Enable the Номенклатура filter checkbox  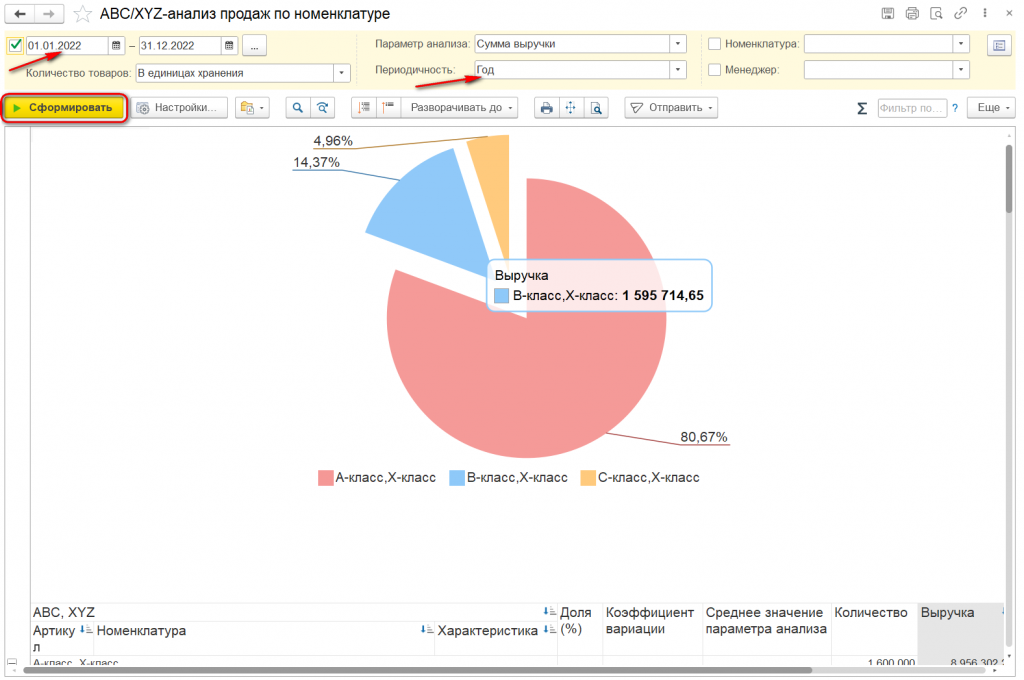(x=714, y=44)
